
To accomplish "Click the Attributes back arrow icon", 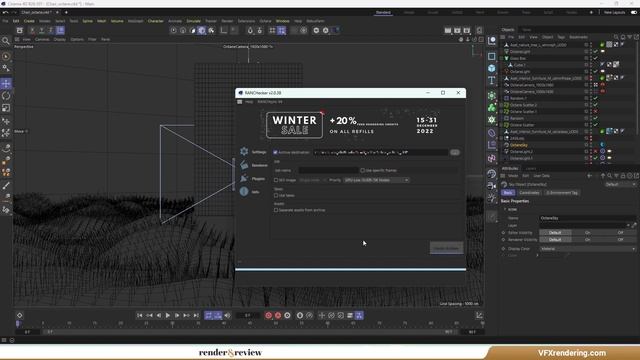I will pyautogui.click(x=589, y=176).
